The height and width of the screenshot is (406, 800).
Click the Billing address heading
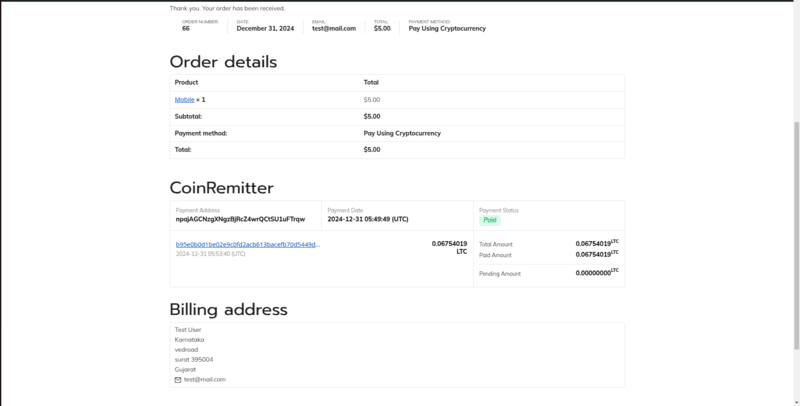pyautogui.click(x=228, y=309)
